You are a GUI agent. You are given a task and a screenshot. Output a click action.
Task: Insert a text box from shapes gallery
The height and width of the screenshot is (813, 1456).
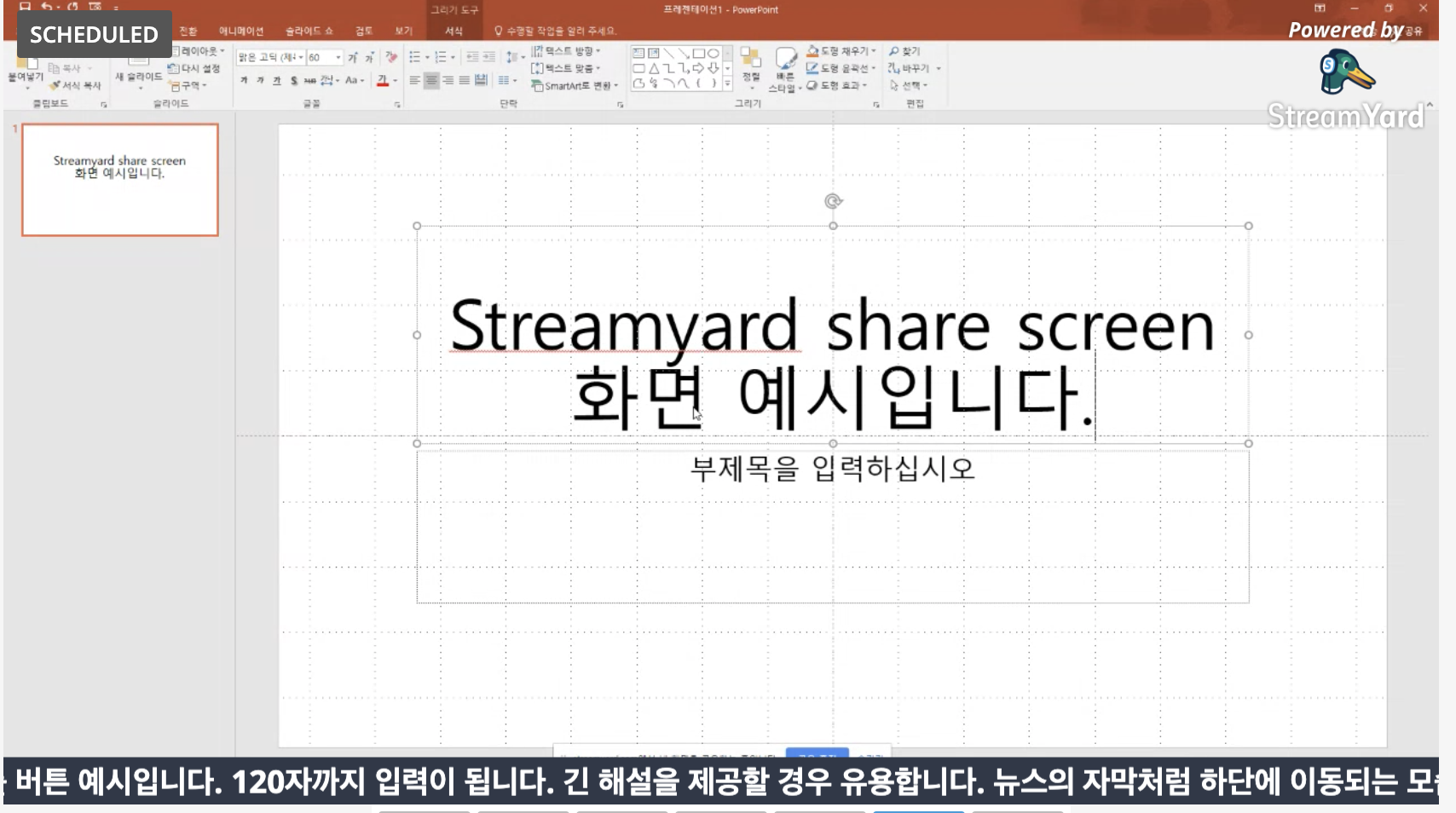638,53
